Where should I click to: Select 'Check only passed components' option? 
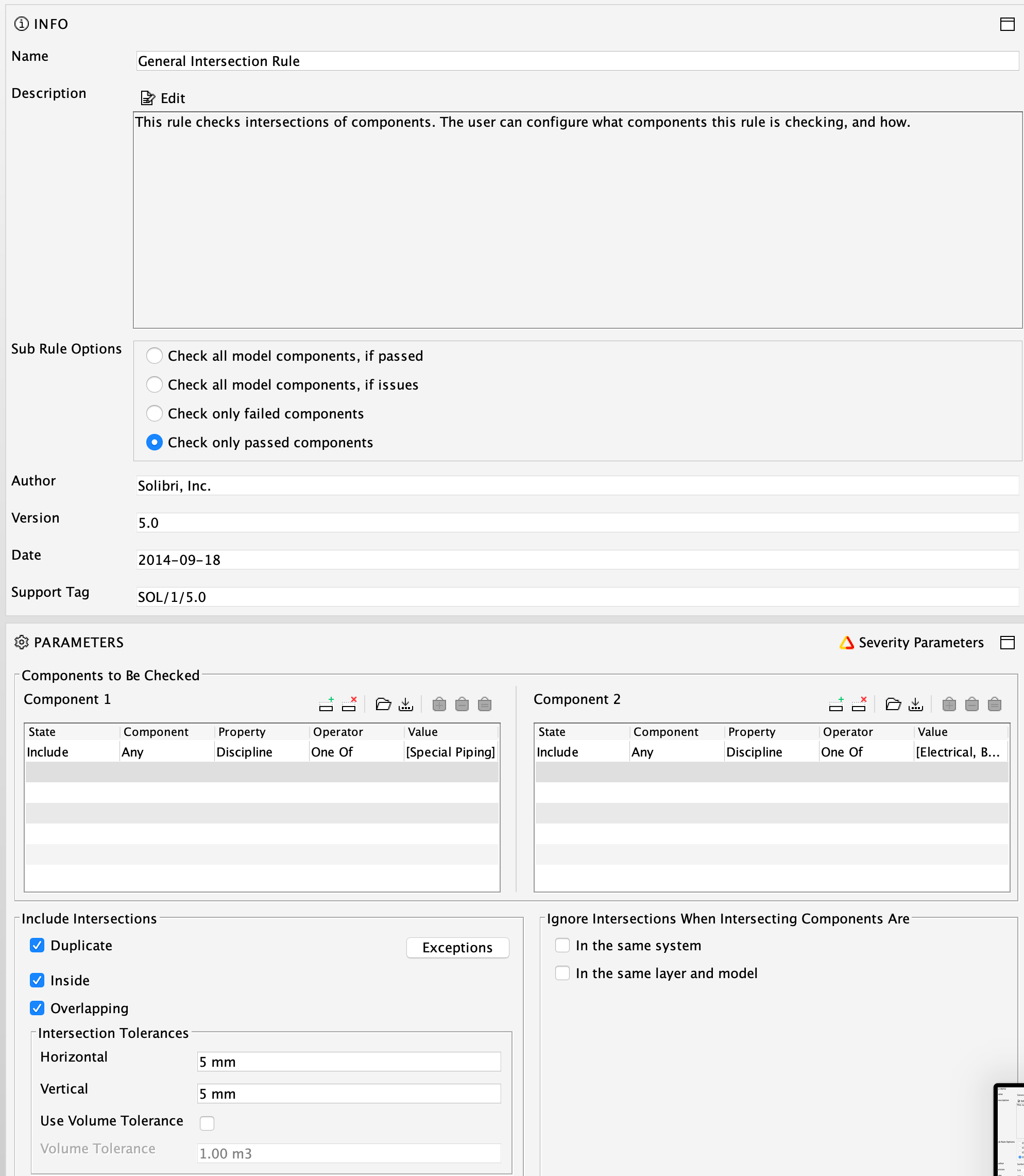pos(155,443)
